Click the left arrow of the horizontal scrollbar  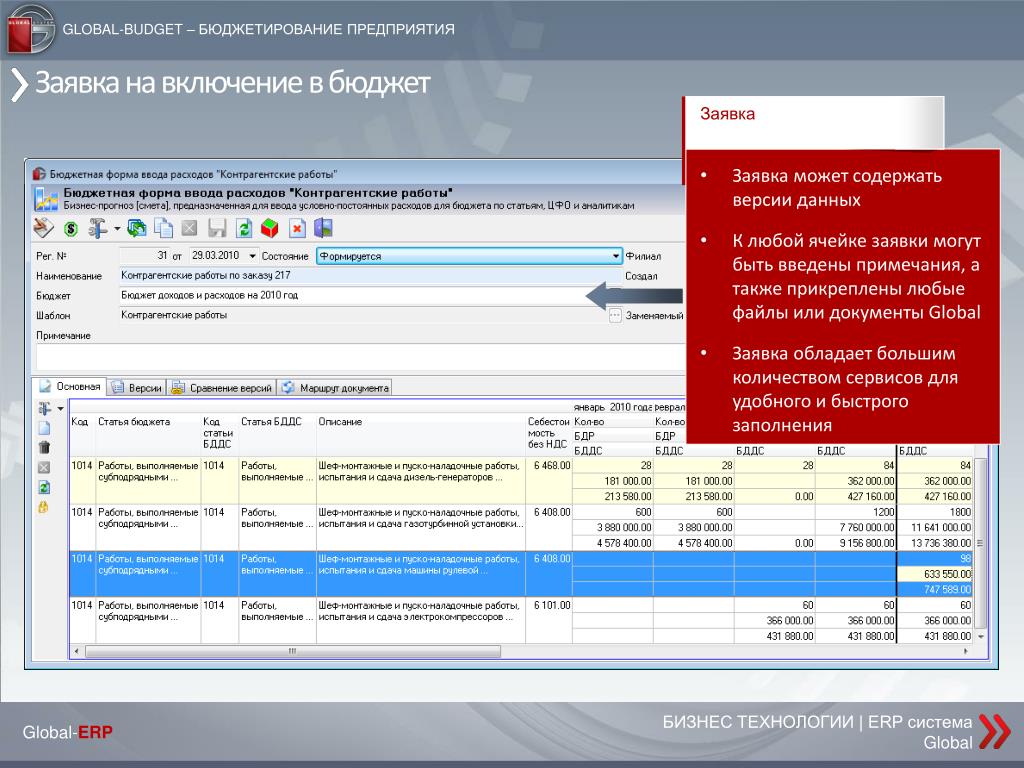click(x=77, y=651)
